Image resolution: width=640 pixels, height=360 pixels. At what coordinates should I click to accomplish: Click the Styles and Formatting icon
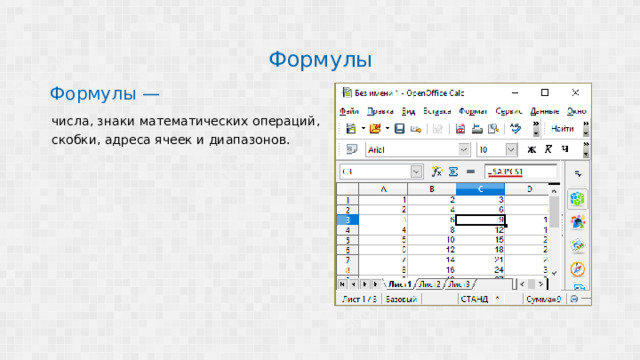[x=351, y=149]
